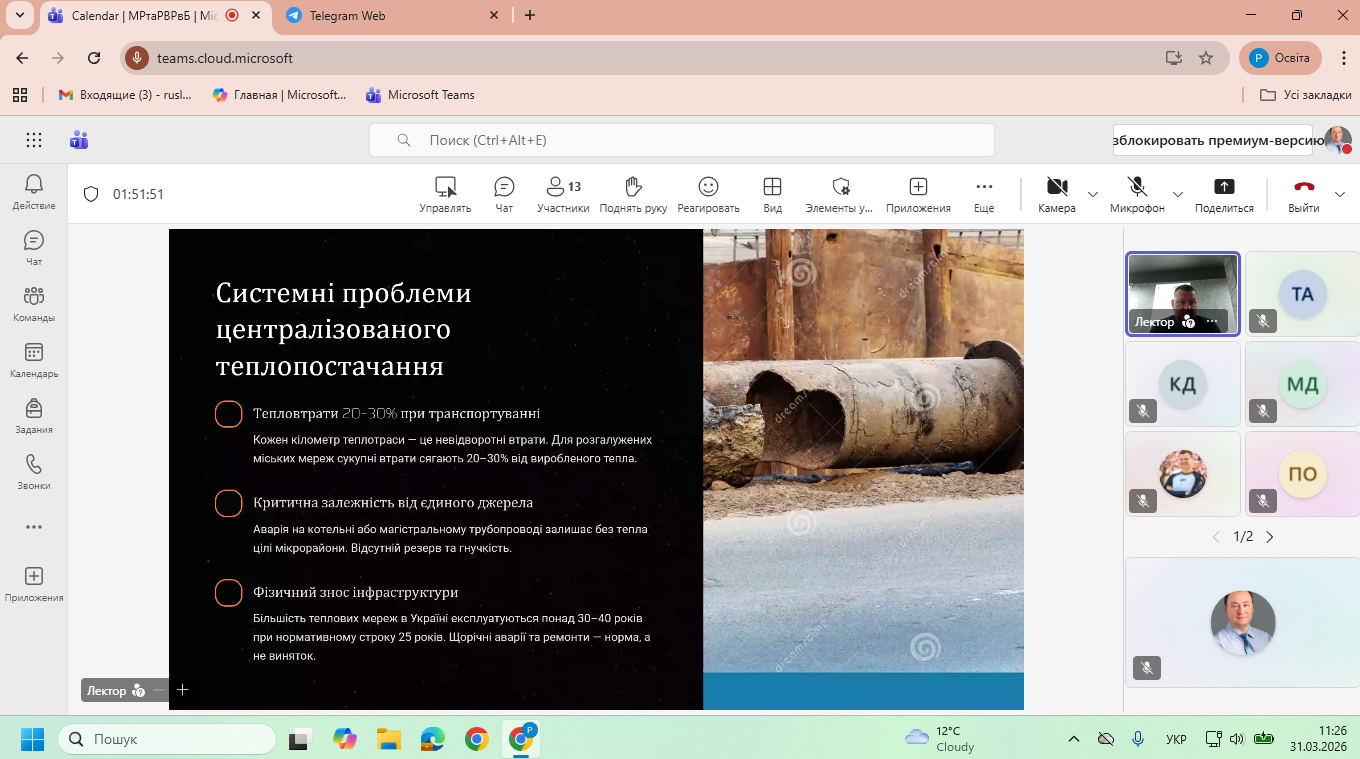Open the Microsoft Teams bookmark

click(420, 95)
